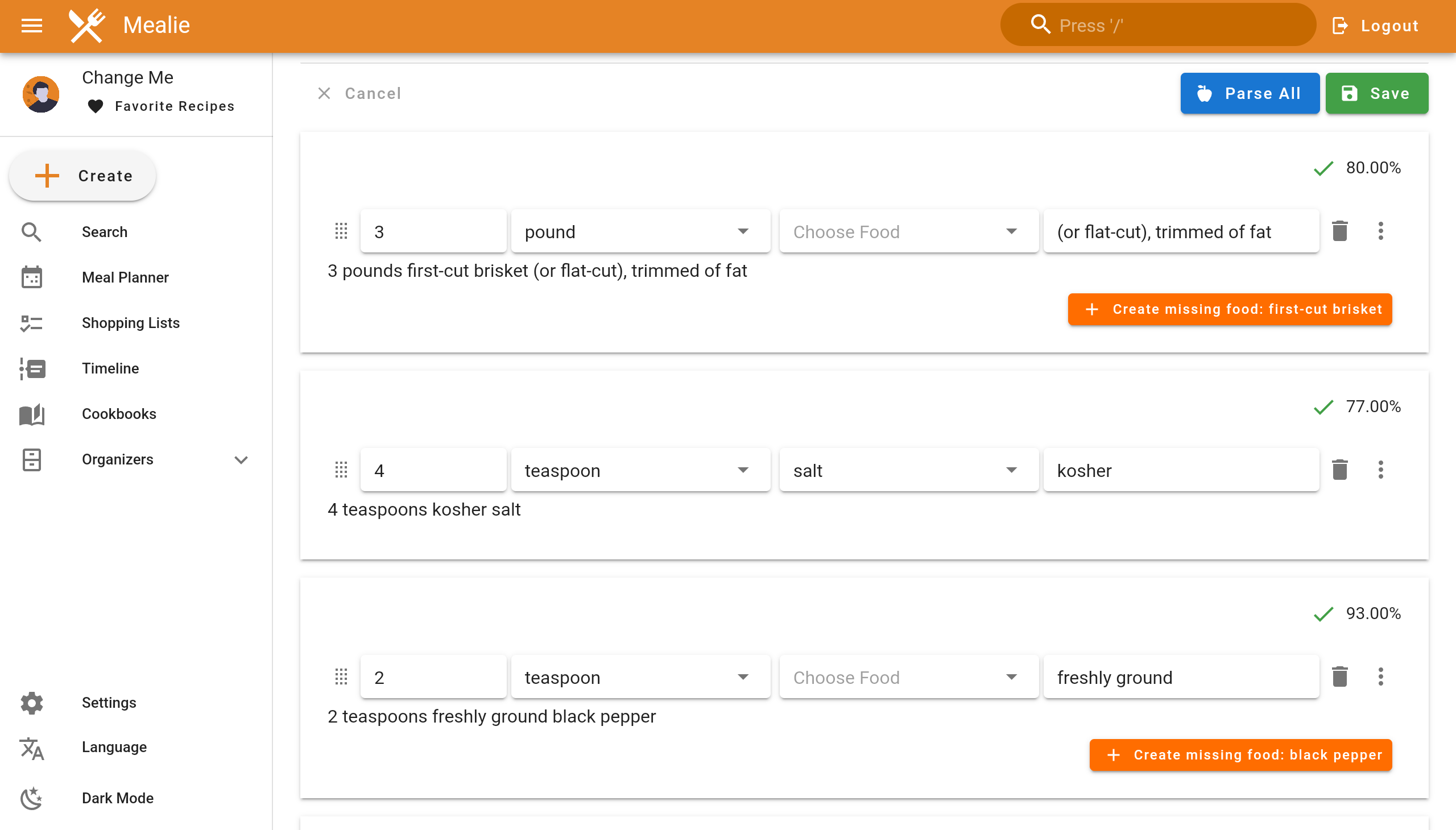Open Shopping Lists page

click(131, 323)
